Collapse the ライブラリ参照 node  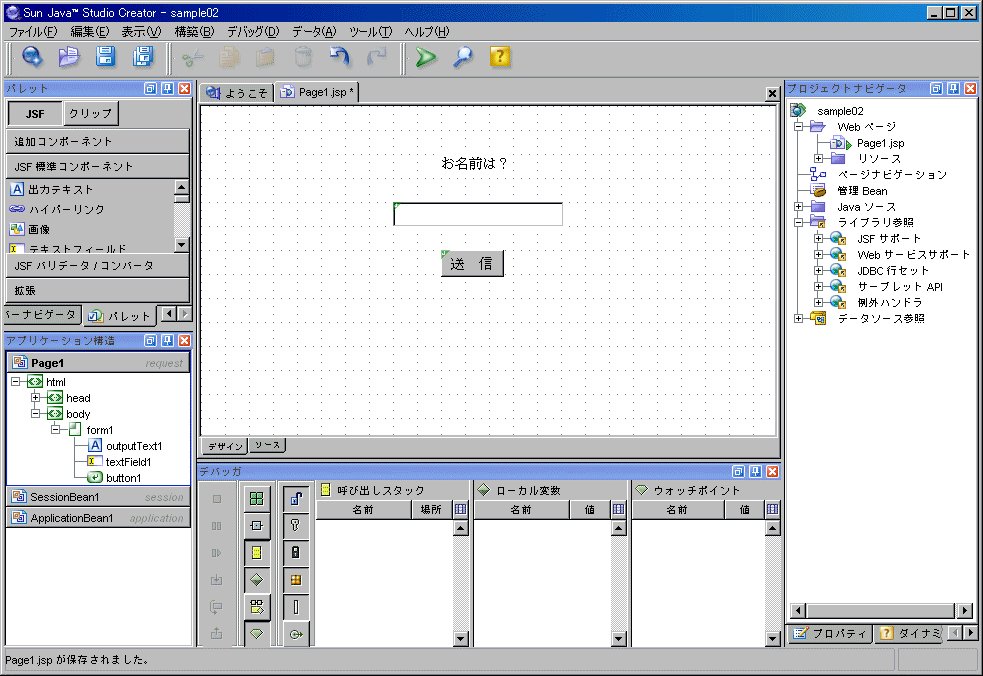click(798, 222)
